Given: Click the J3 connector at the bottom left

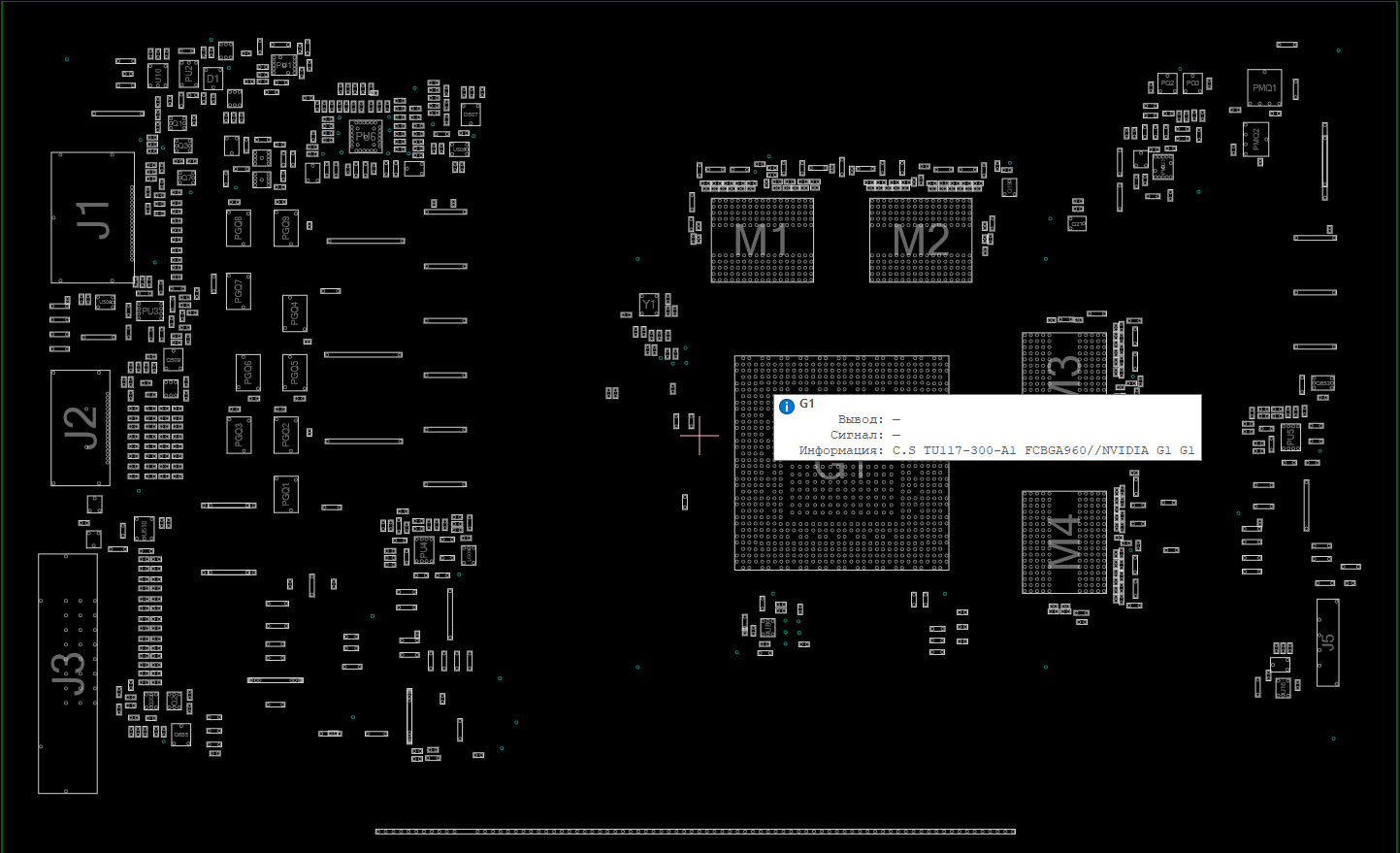Looking at the screenshot, I should (x=68, y=673).
